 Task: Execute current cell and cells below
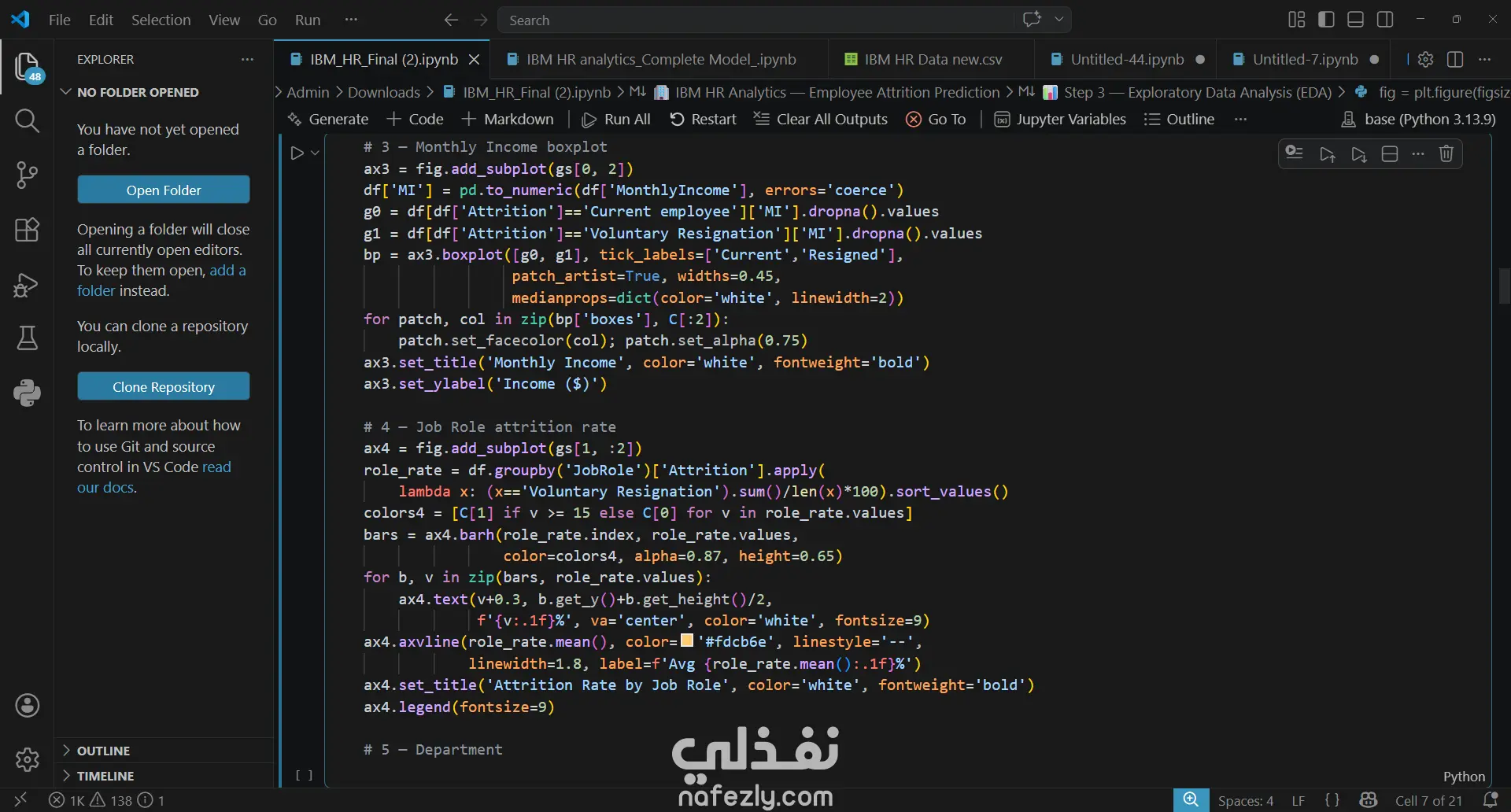pyautogui.click(x=1359, y=153)
